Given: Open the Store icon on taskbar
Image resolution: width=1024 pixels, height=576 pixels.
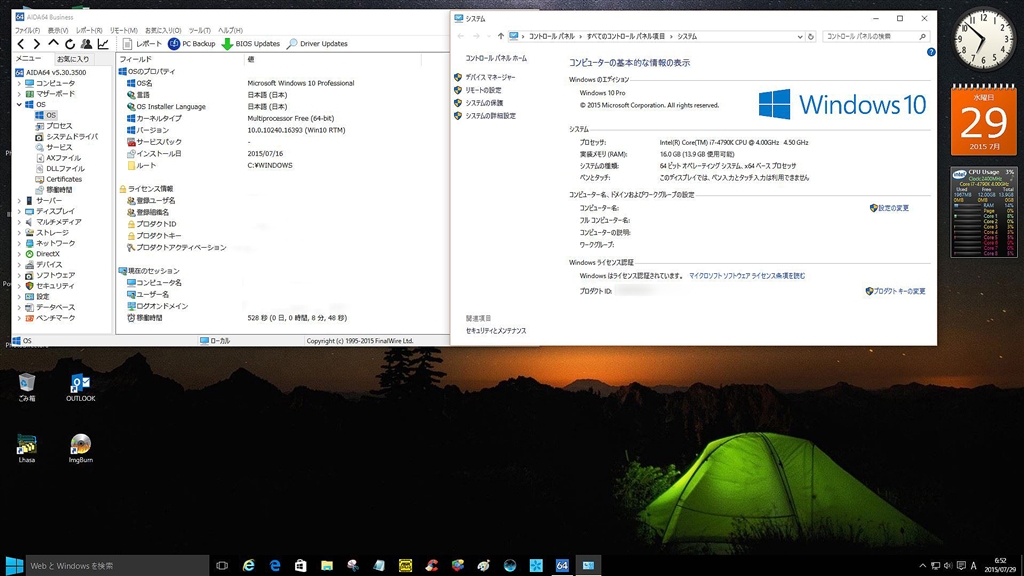Looking at the screenshot, I should 300,566.
